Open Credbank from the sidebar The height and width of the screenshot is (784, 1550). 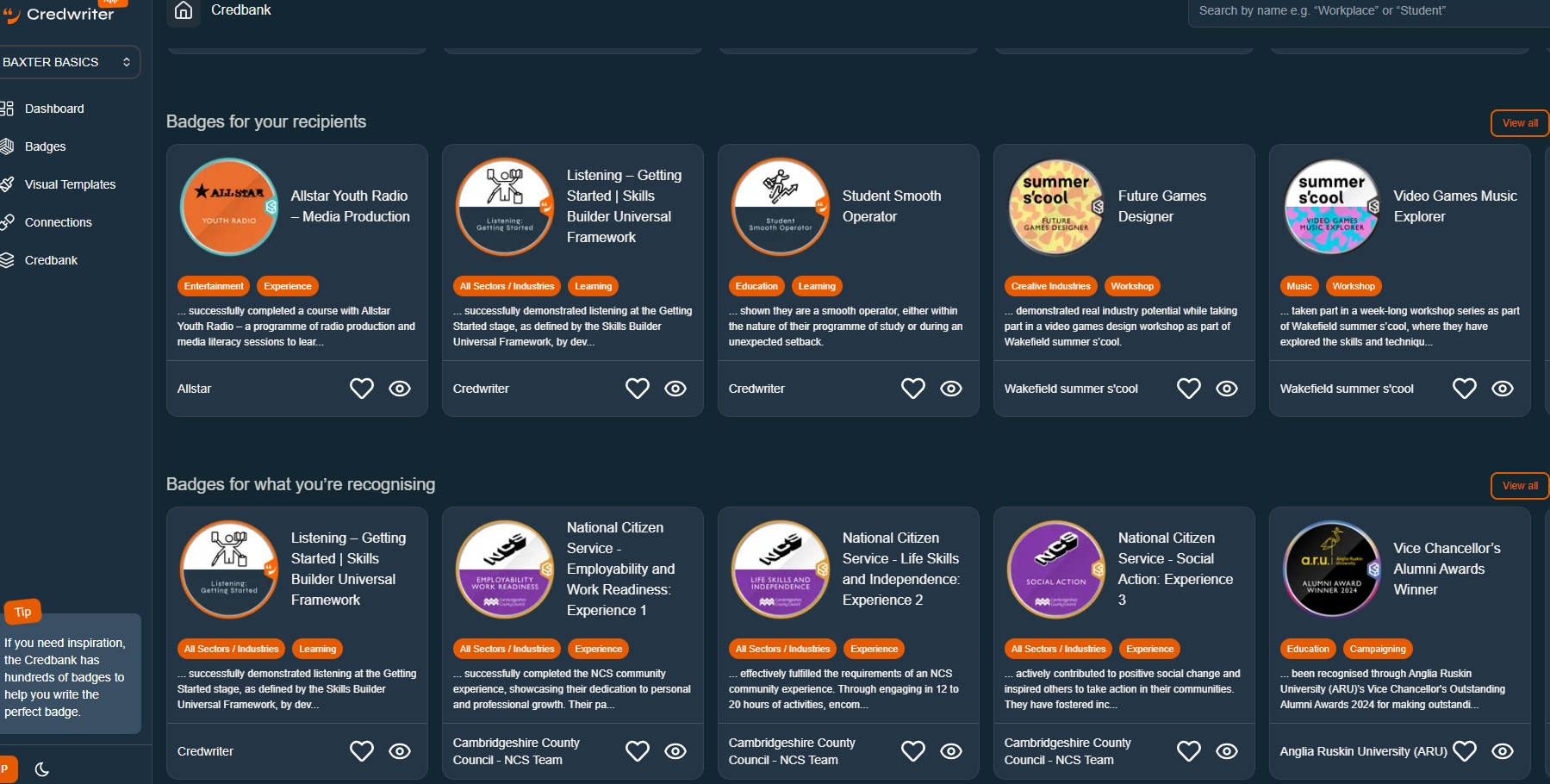[51, 260]
